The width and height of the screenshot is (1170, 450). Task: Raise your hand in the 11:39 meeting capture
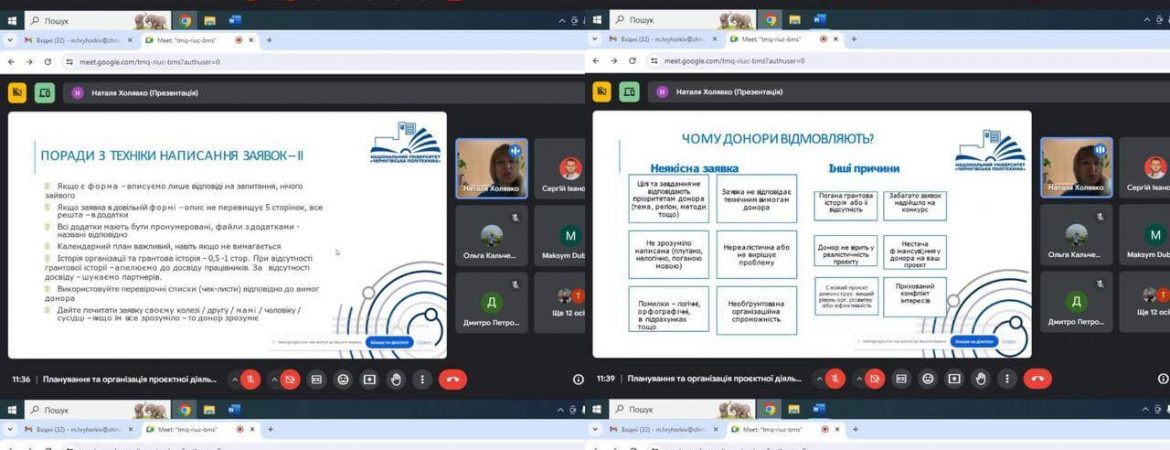[x=981, y=379]
